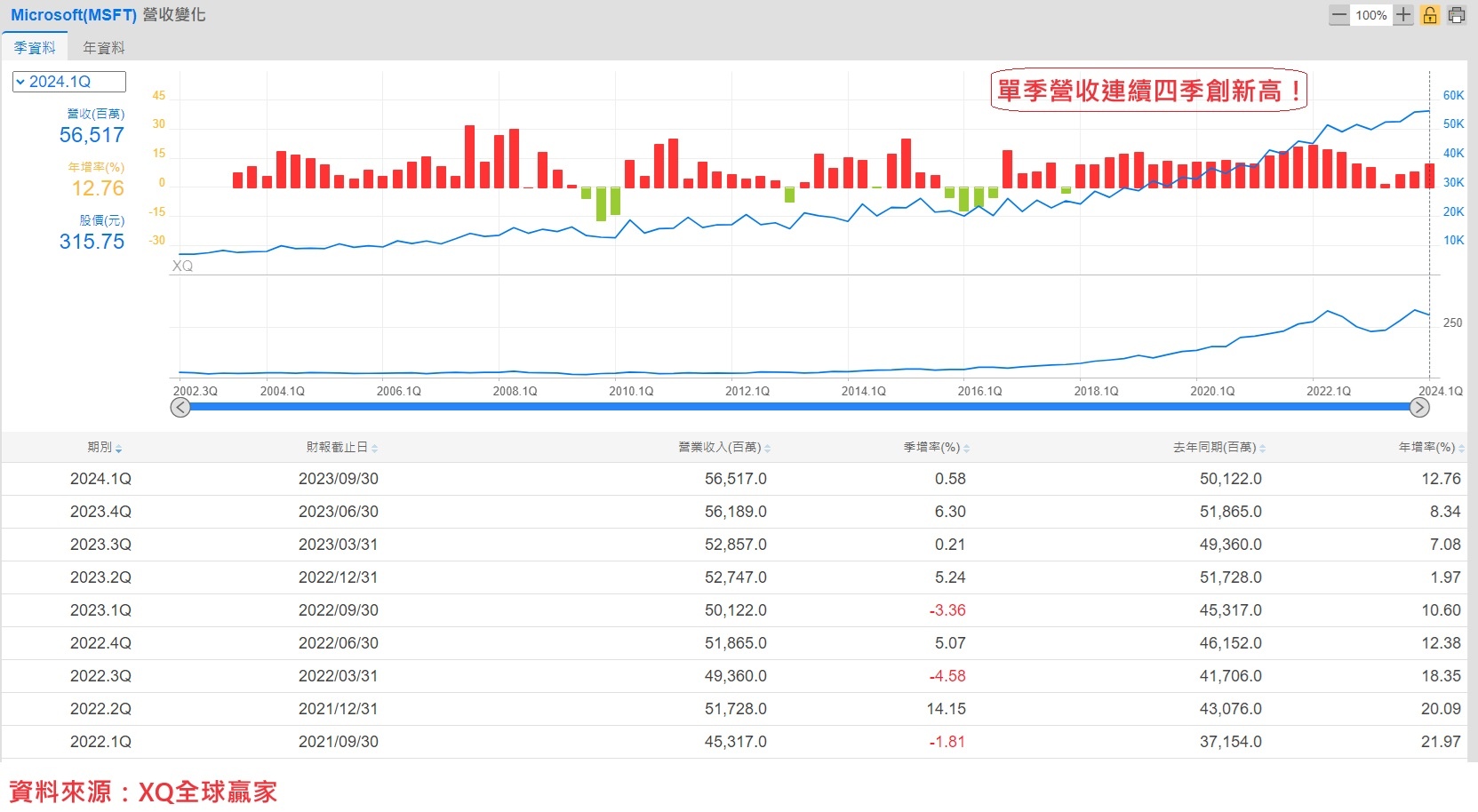Click the 315.75 stock price value
Viewport: 1478px width, 812px height.
[x=92, y=242]
